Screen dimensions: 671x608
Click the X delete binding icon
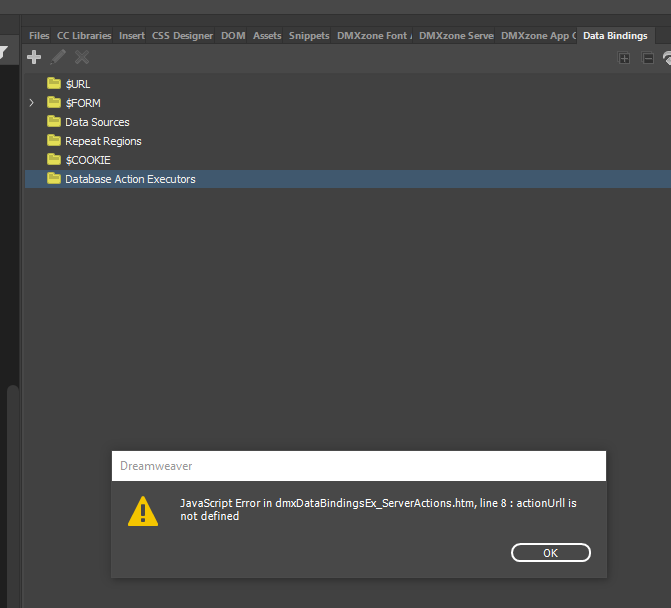[82, 57]
